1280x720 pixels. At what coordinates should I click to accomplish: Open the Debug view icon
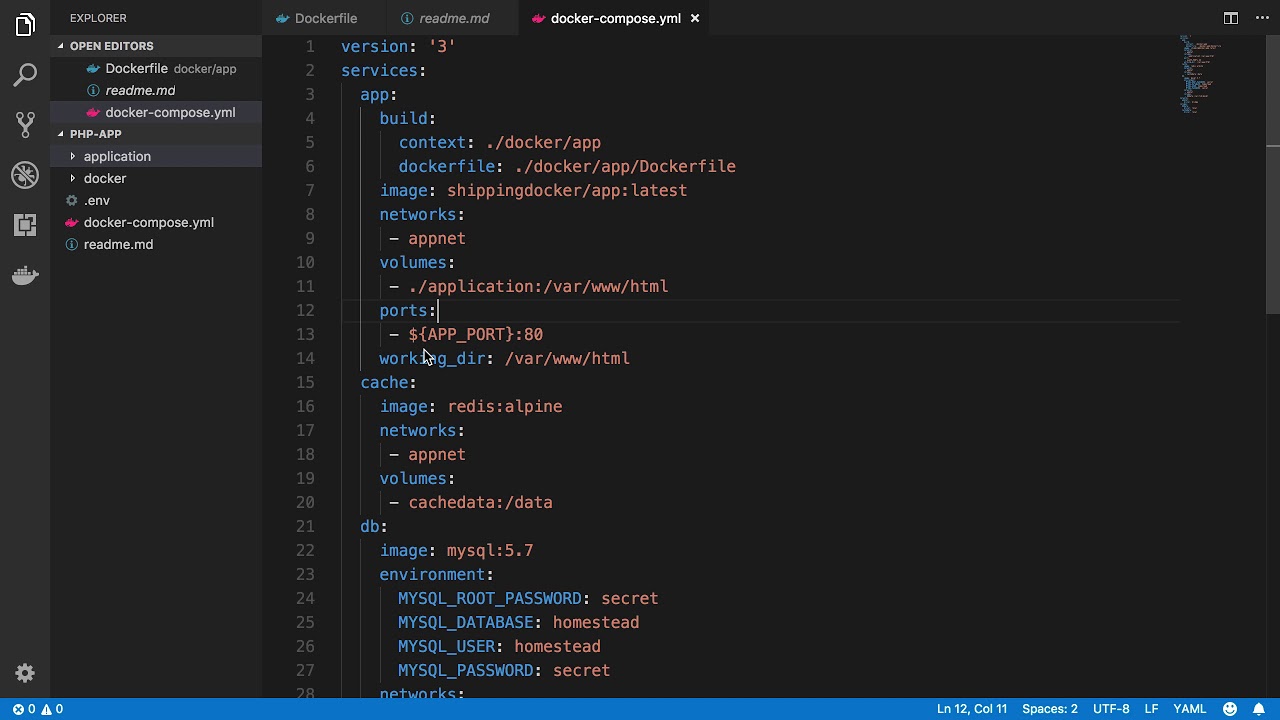[25, 175]
